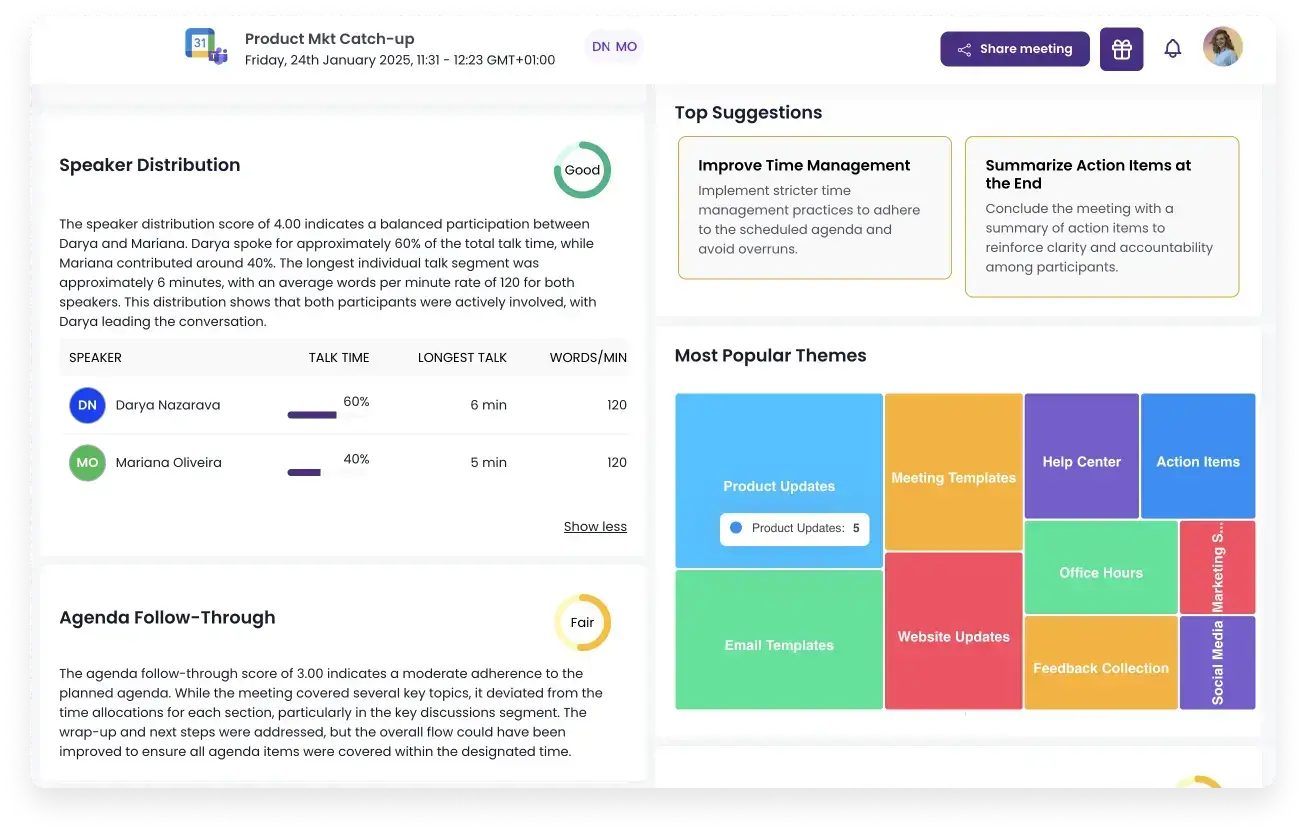This screenshot has height=833, width=1306.
Task: Open the 'Improve Time Management' suggestion card
Action: (814, 207)
